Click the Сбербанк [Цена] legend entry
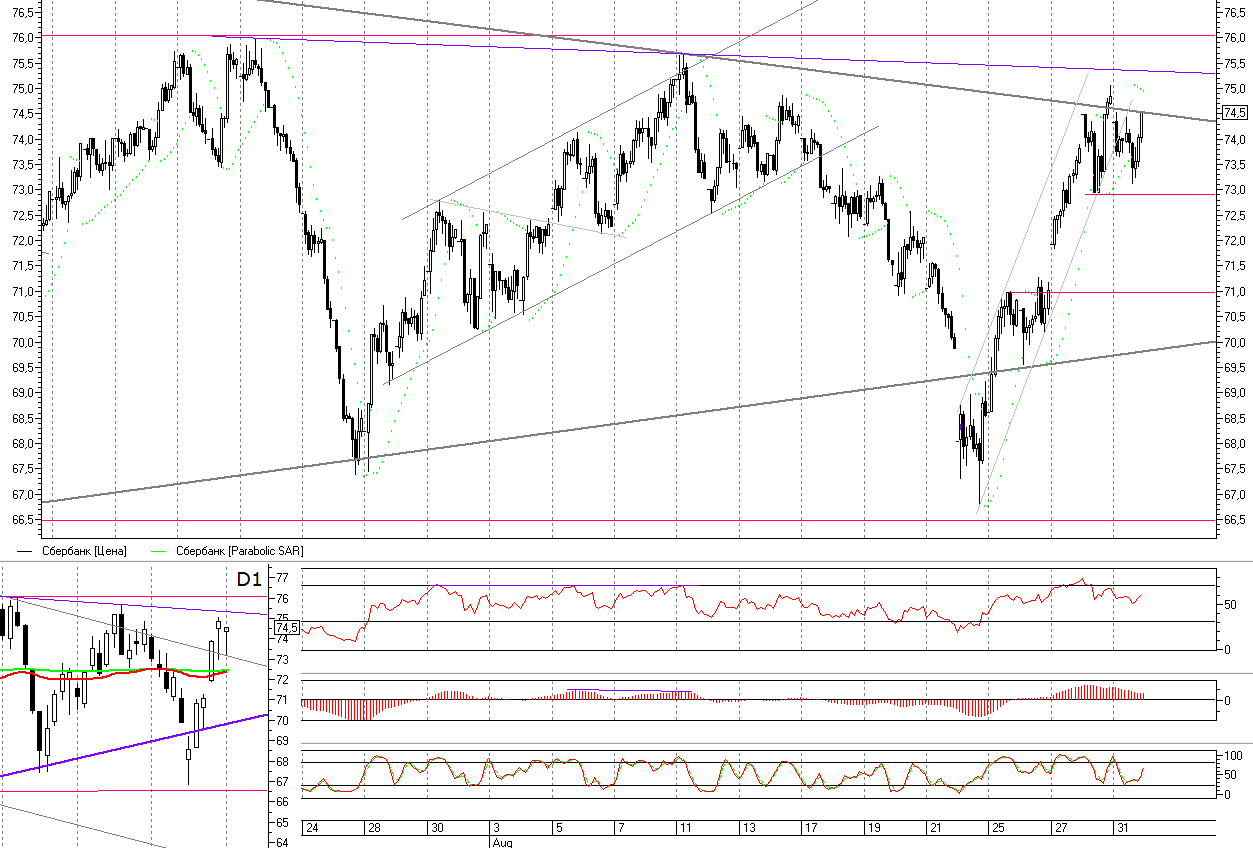1253x848 pixels. point(84,551)
